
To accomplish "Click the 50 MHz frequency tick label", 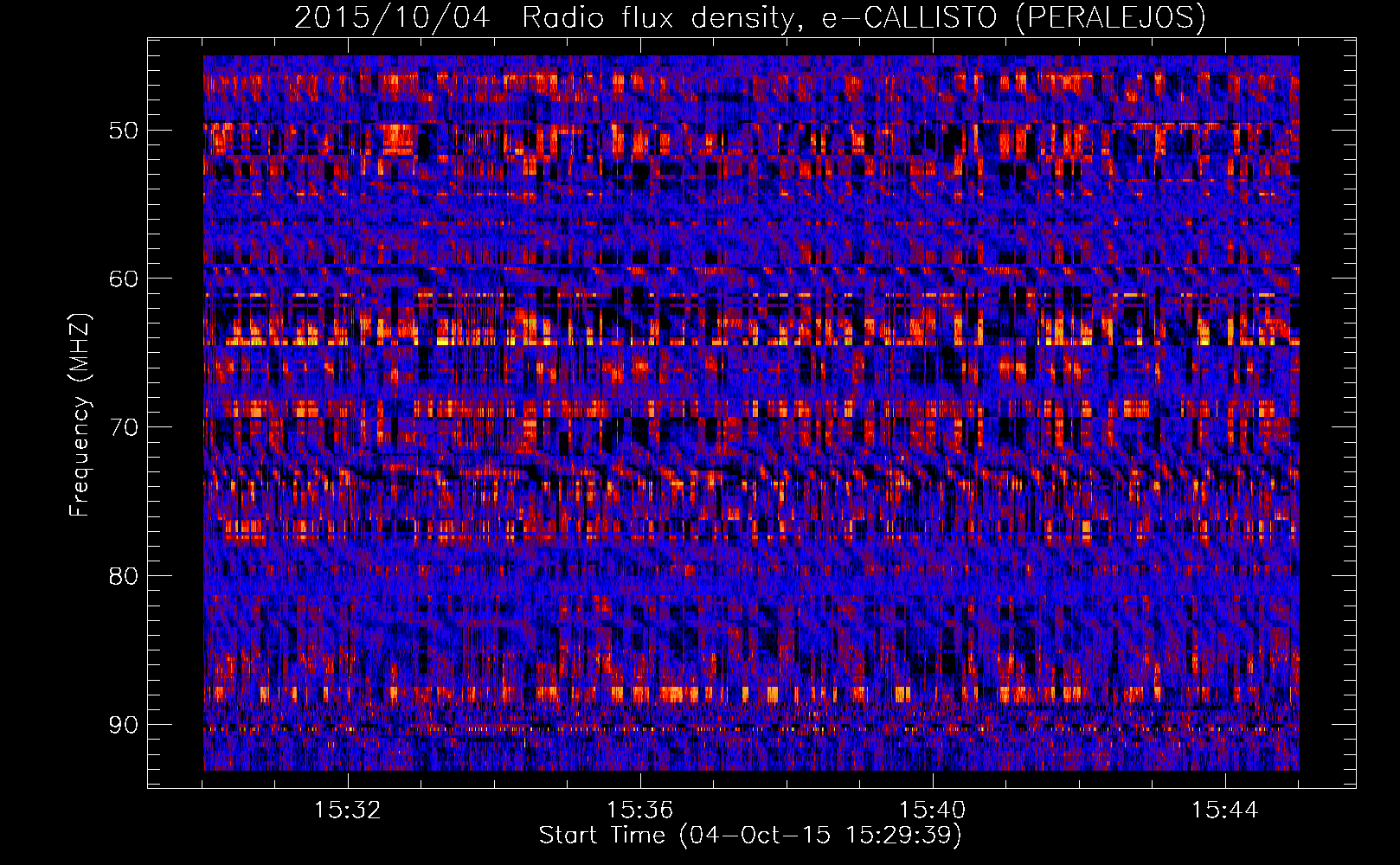I will tap(123, 131).
